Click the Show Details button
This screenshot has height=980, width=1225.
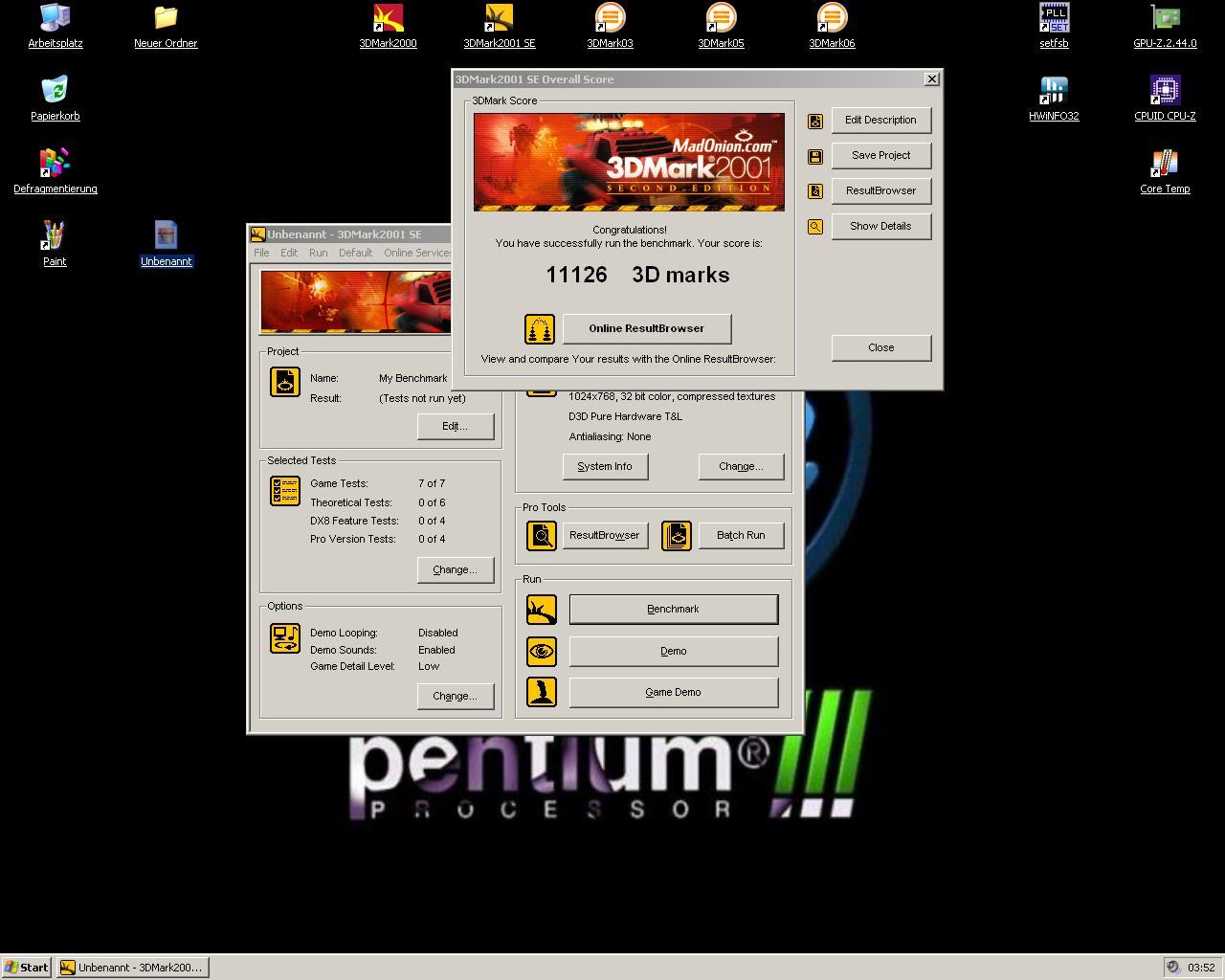point(880,227)
